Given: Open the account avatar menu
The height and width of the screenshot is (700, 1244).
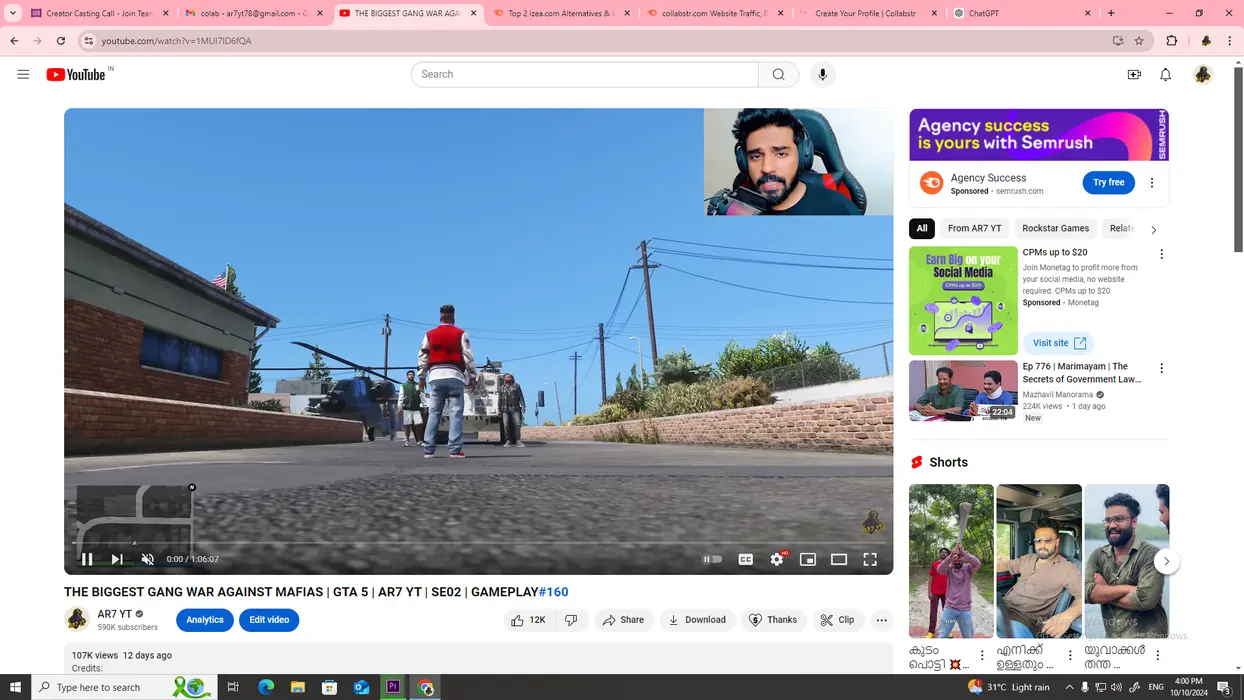Looking at the screenshot, I should coord(1202,75).
